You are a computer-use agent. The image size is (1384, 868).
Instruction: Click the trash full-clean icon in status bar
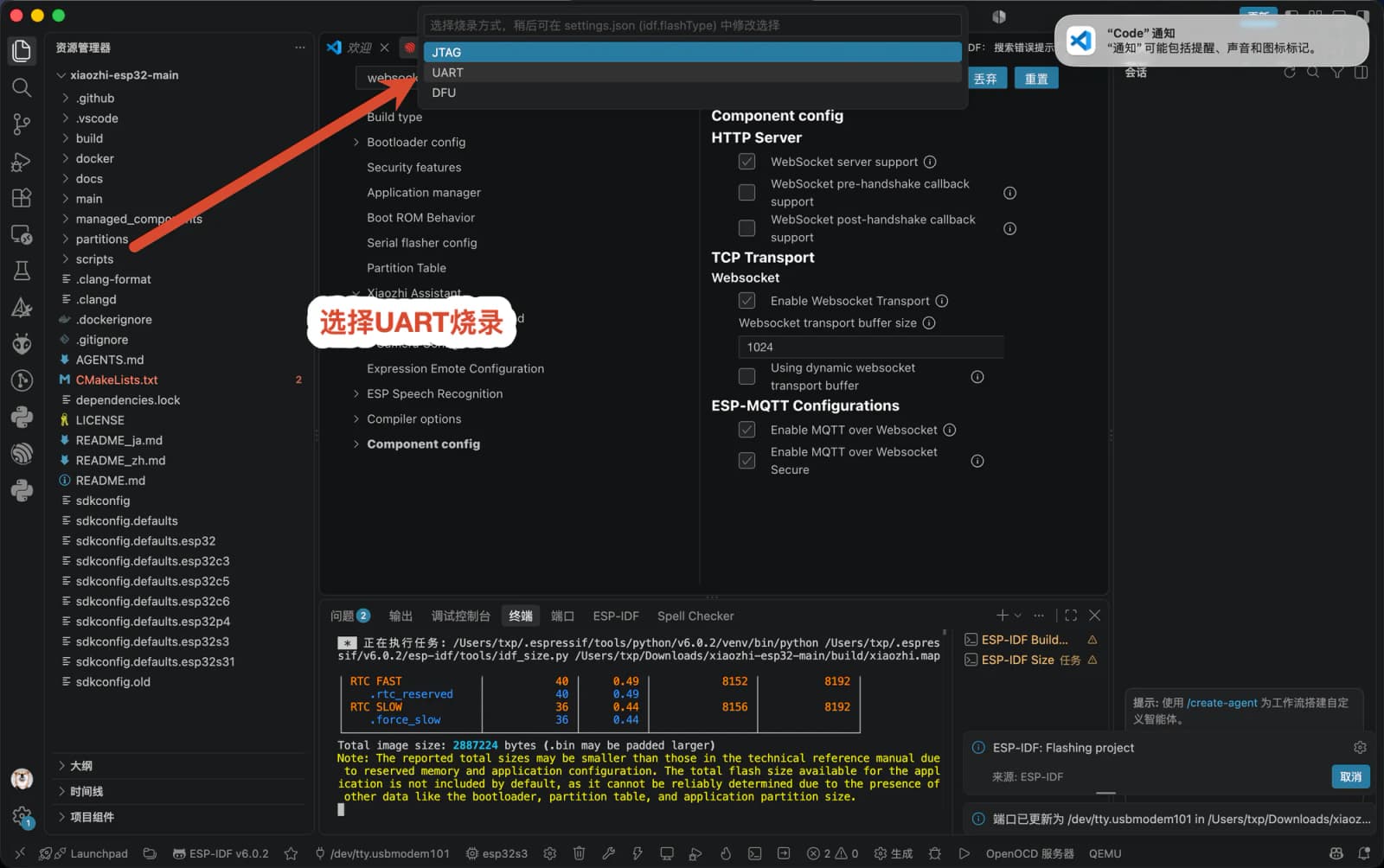[x=579, y=853]
